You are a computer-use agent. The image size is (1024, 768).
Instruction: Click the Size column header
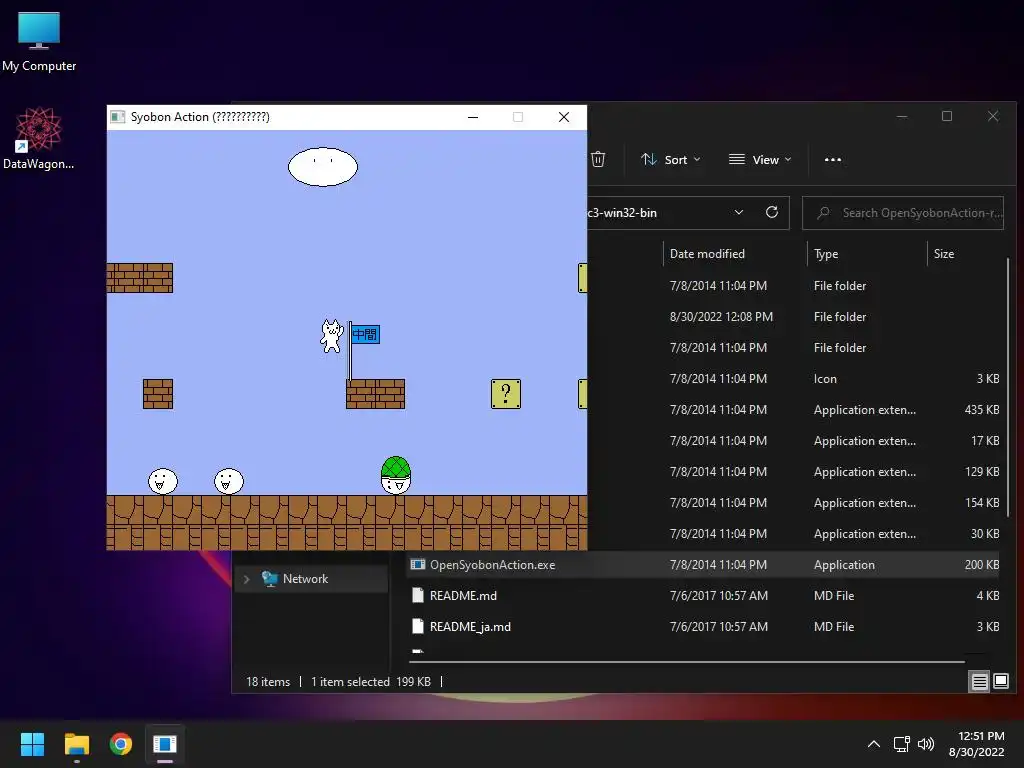[944, 253]
